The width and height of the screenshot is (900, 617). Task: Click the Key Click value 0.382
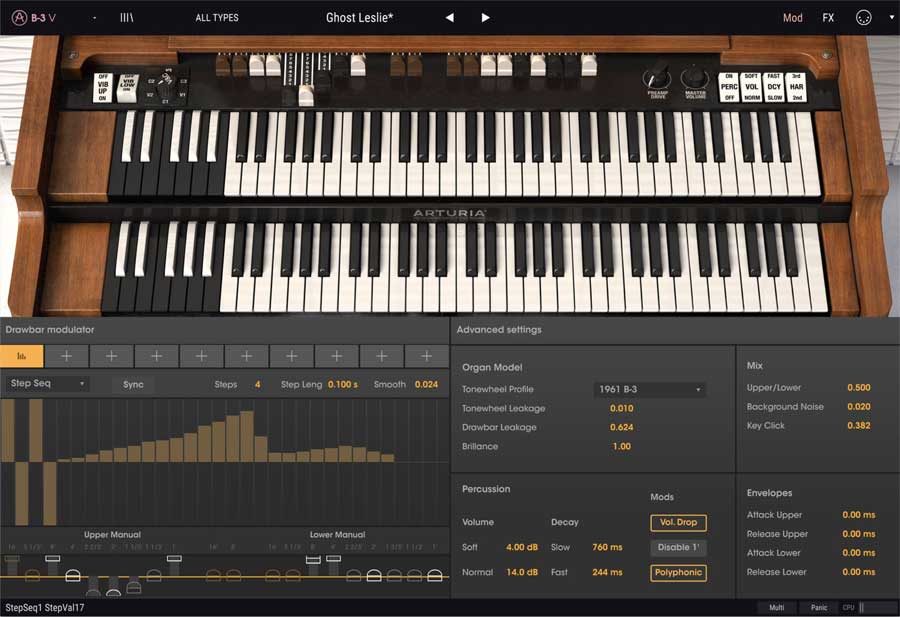pos(859,426)
